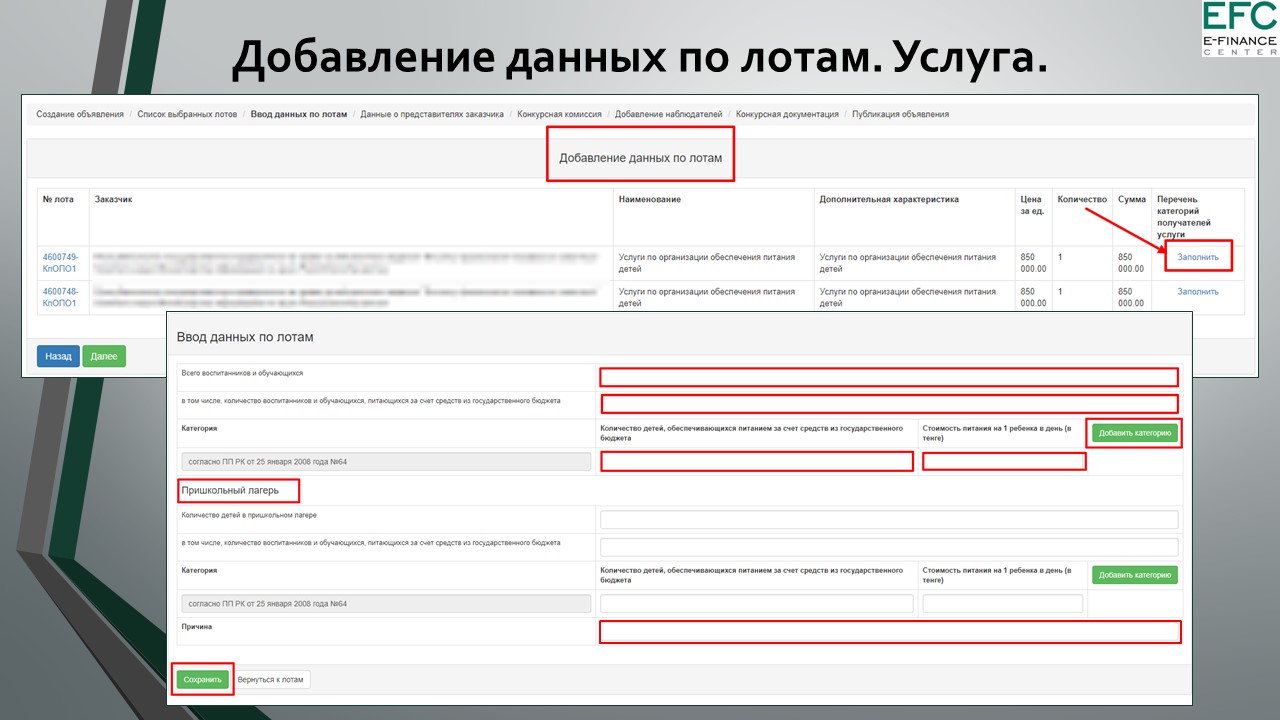Screen dimensions: 1280x720
Task: Open the Конкурсная комиссия step
Action: (x=559, y=114)
